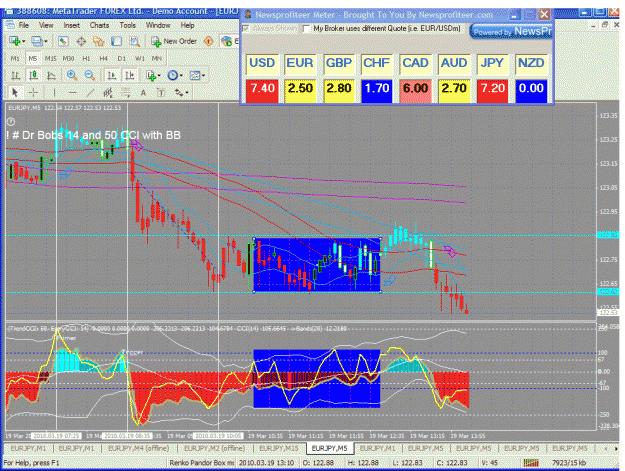Viewport: 625px width, 471px height.
Task: Select the text A drawing tool
Action: coord(143,93)
